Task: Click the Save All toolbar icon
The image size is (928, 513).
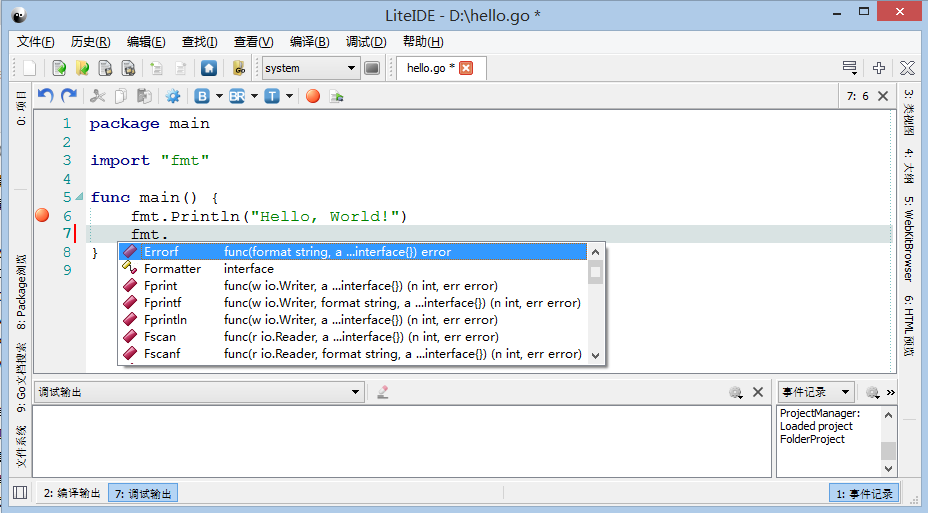Action: click(x=128, y=68)
